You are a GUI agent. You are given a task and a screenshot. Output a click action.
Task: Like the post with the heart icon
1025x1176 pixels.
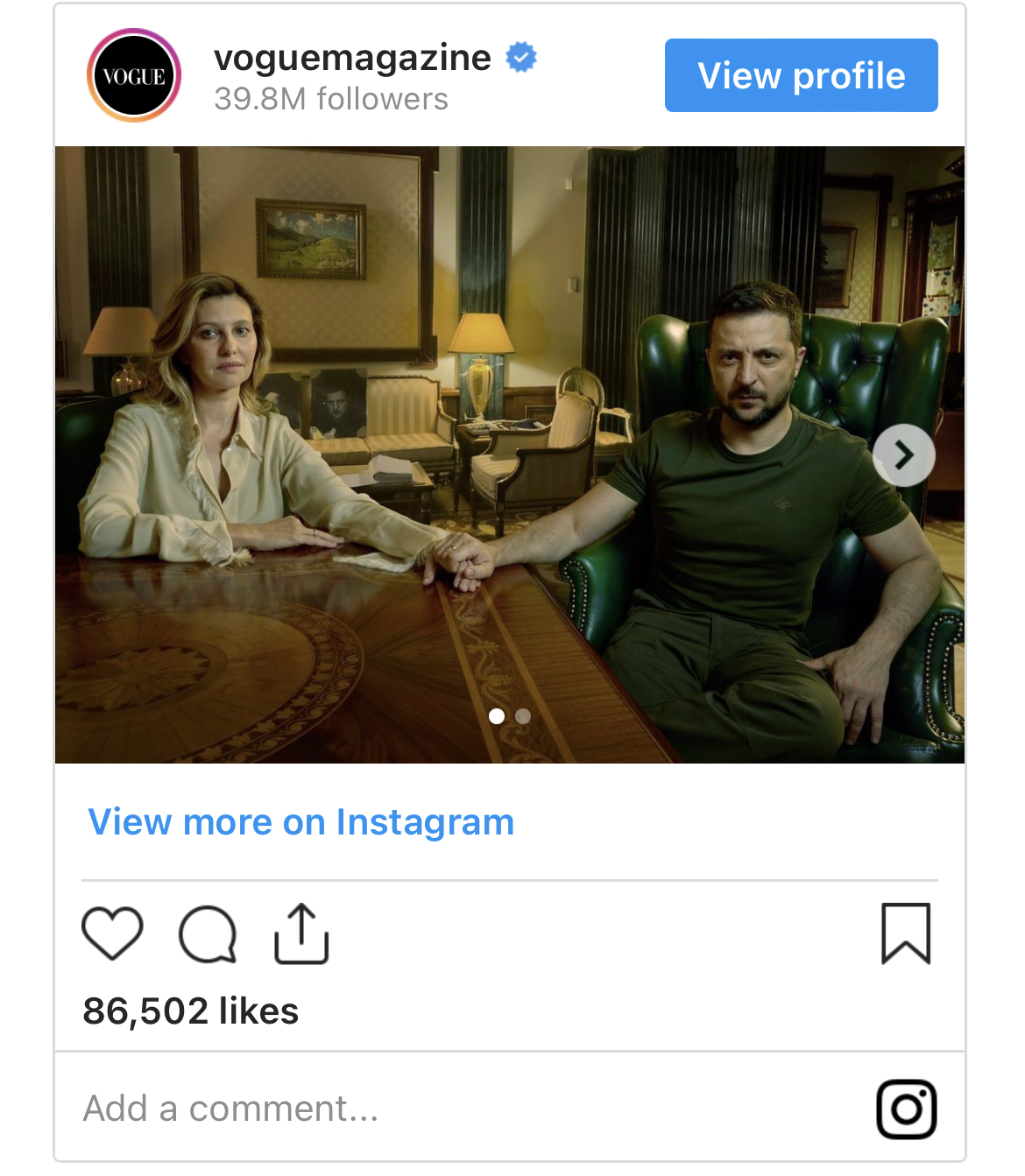click(112, 933)
